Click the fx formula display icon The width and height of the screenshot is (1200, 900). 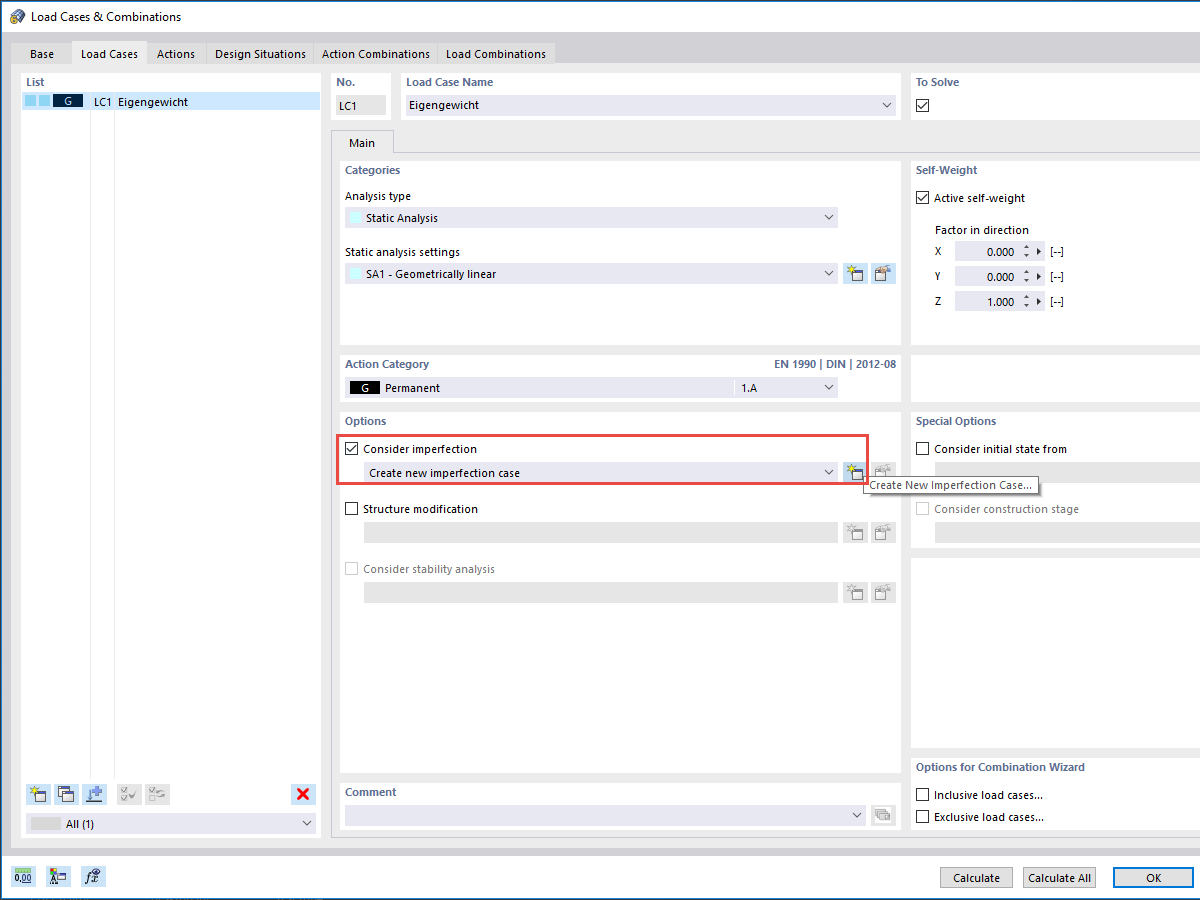[x=93, y=877]
